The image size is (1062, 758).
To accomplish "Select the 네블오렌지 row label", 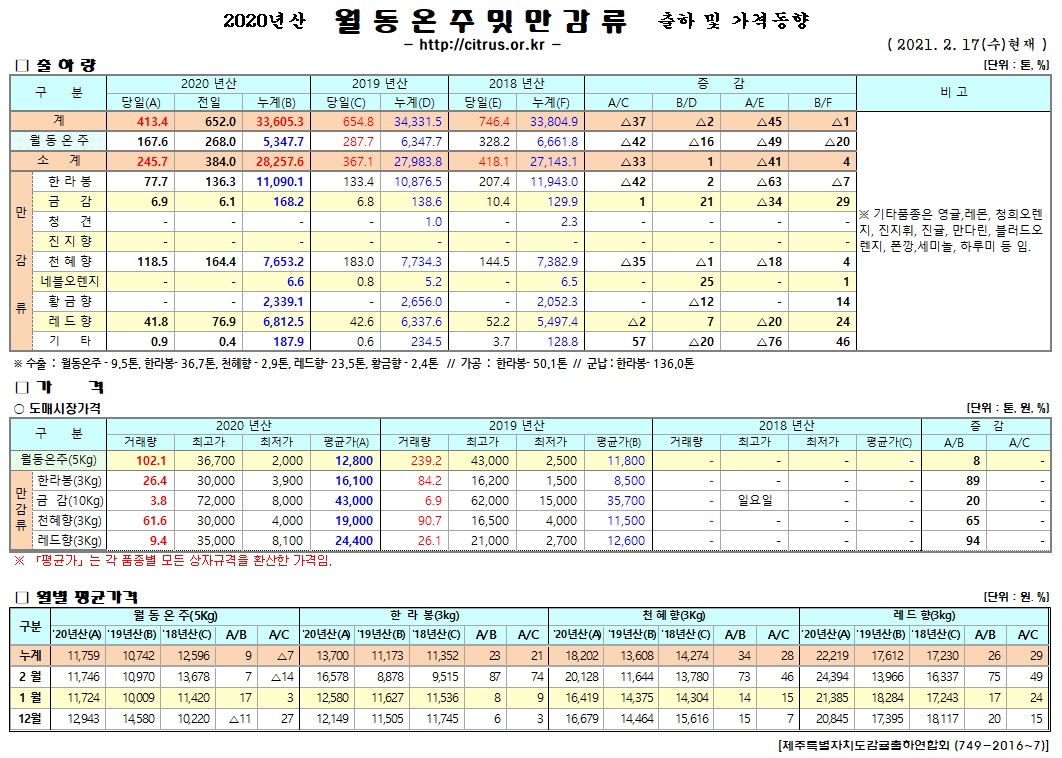I will click(x=73, y=282).
